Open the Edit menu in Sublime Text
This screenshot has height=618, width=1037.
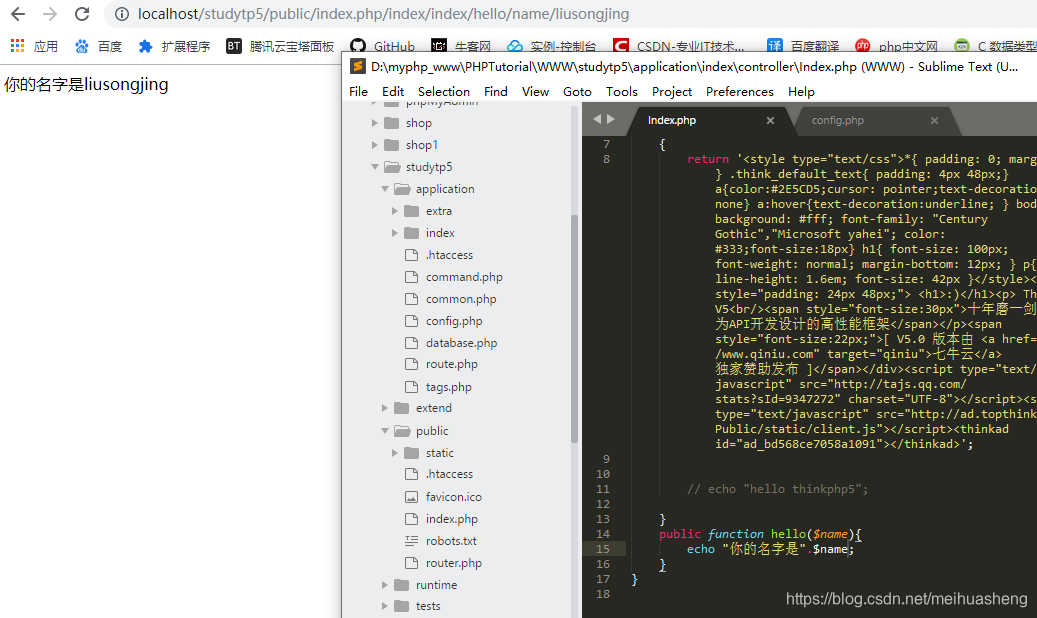click(x=393, y=92)
